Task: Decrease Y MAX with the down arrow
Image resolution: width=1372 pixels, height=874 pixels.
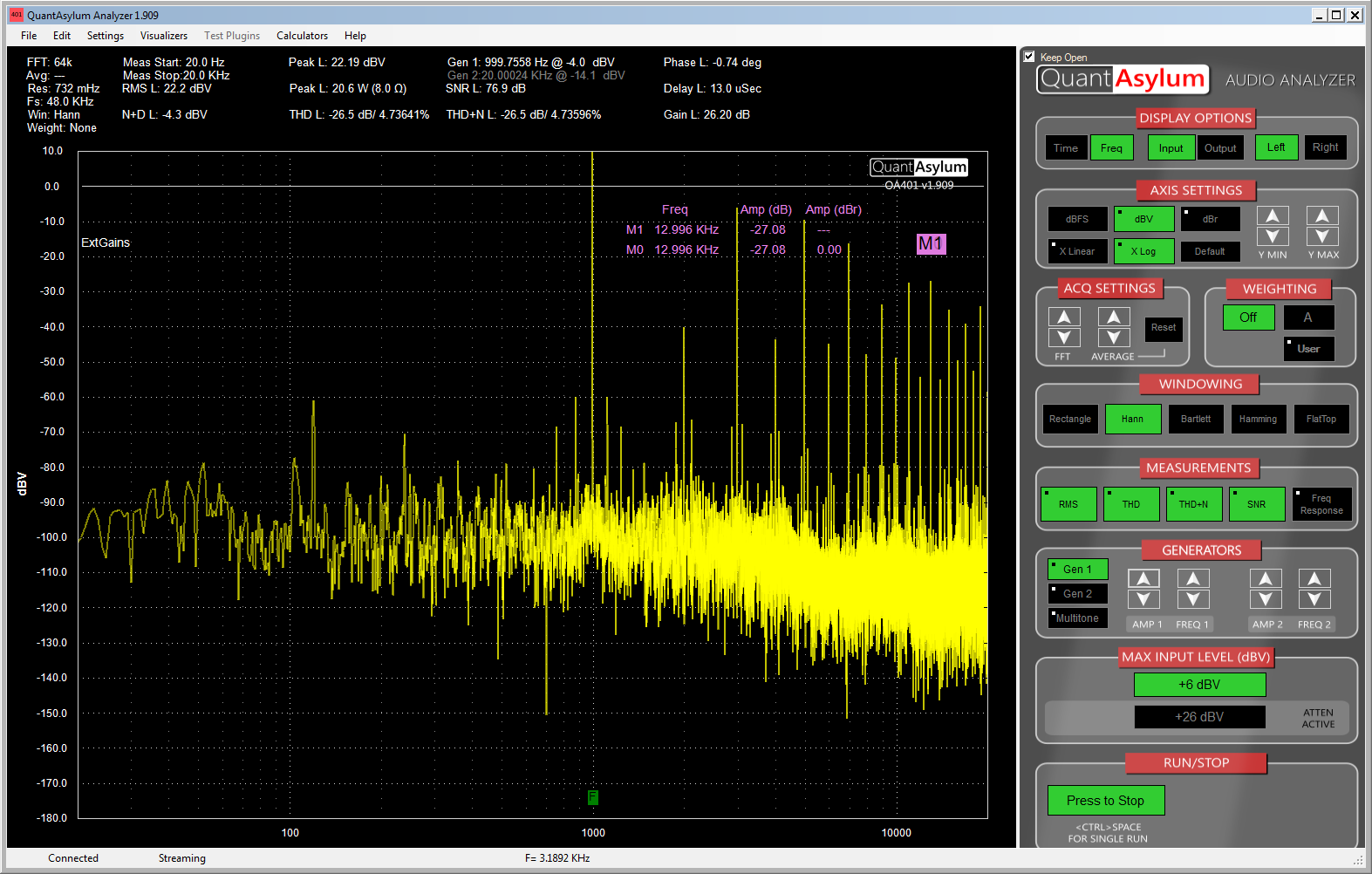Action: (1322, 236)
